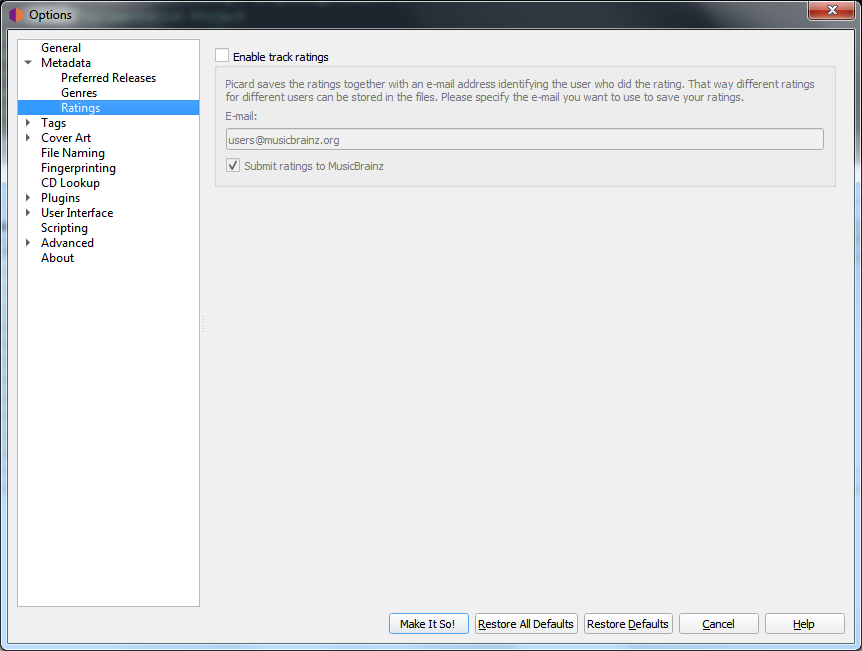Select Metadata in the options tree
Image resolution: width=862 pixels, height=651 pixels.
point(66,63)
